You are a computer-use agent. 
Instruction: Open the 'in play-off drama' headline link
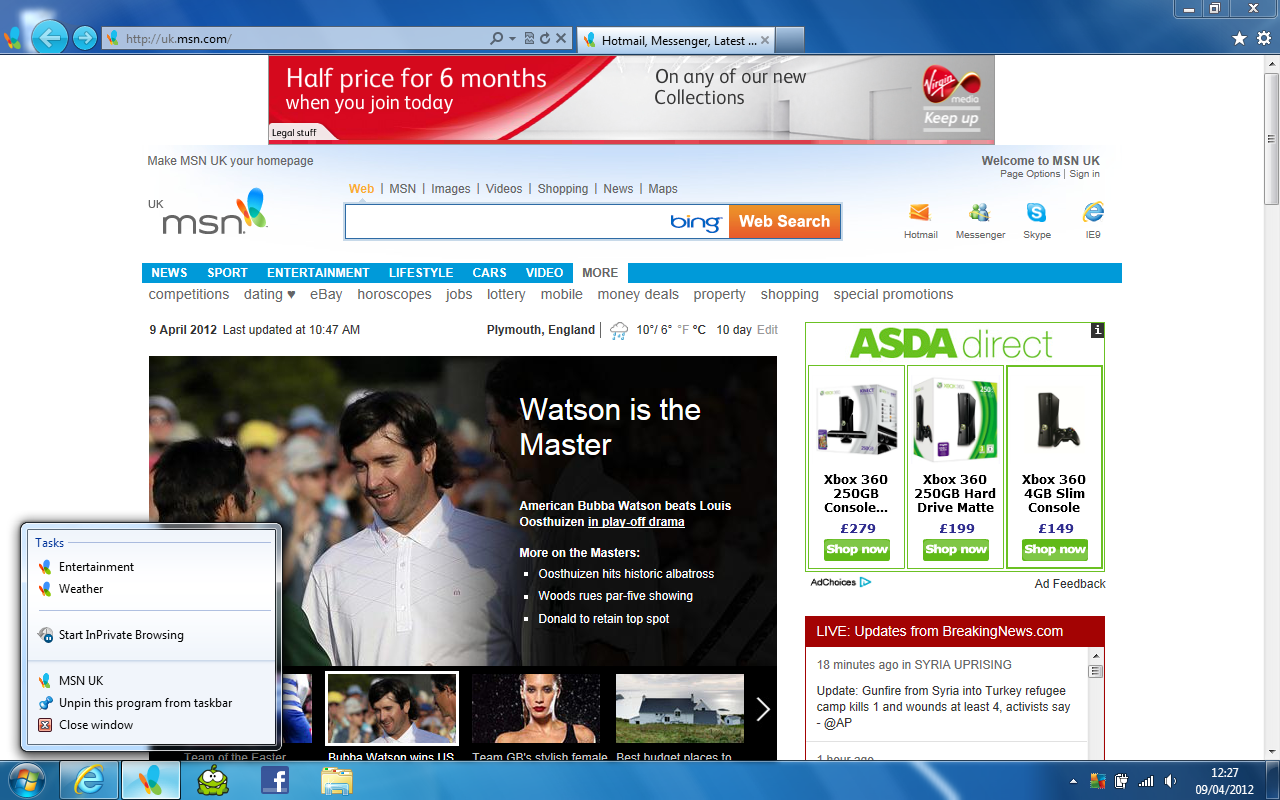pyautogui.click(x=636, y=522)
